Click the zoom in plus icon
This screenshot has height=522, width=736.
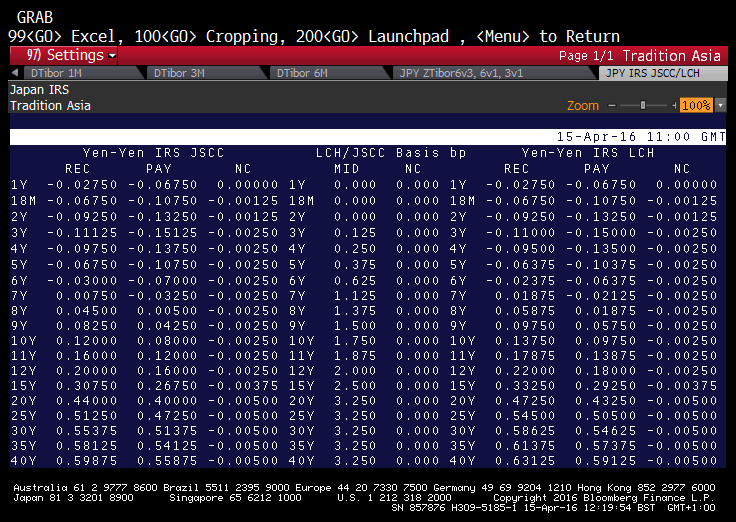coord(674,106)
